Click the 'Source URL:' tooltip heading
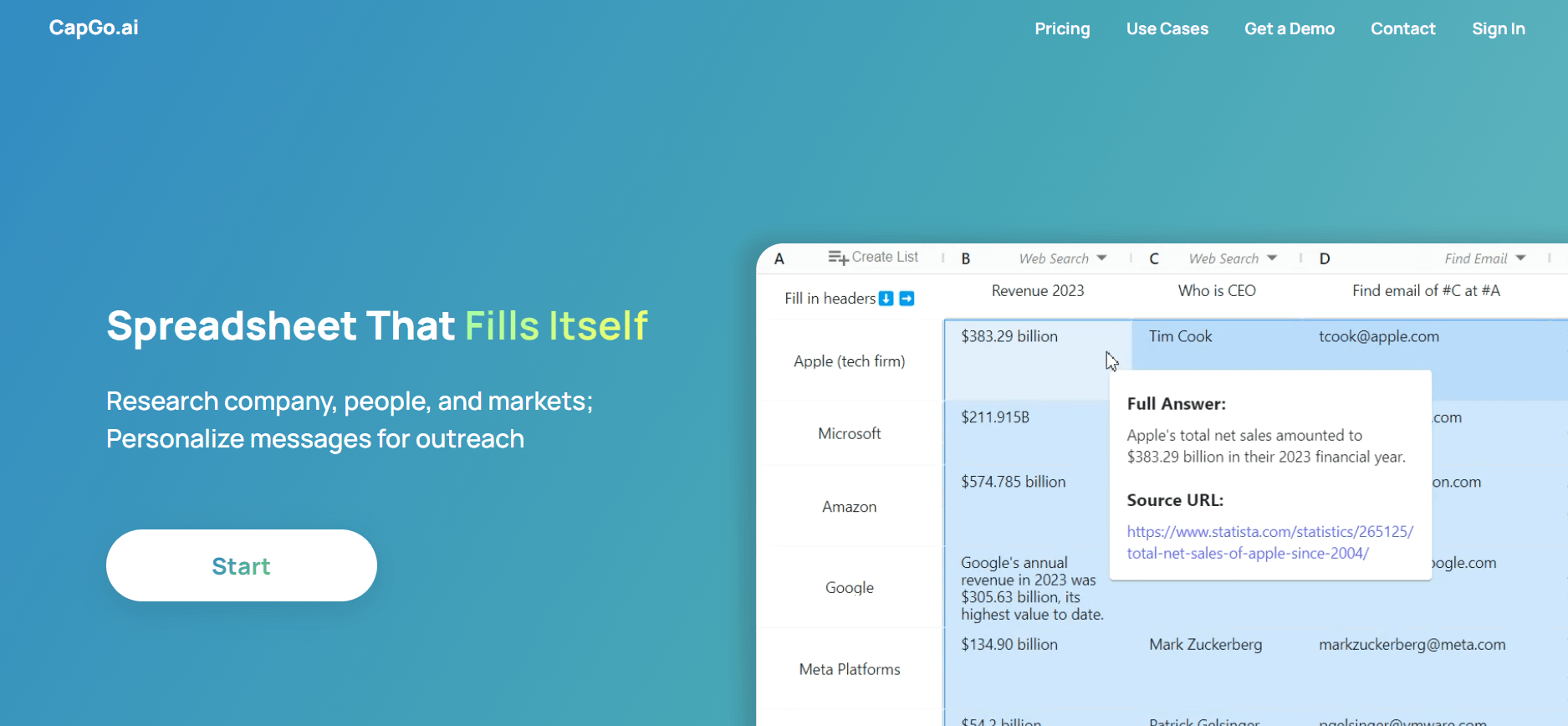Image resolution: width=1568 pixels, height=726 pixels. coord(1175,500)
